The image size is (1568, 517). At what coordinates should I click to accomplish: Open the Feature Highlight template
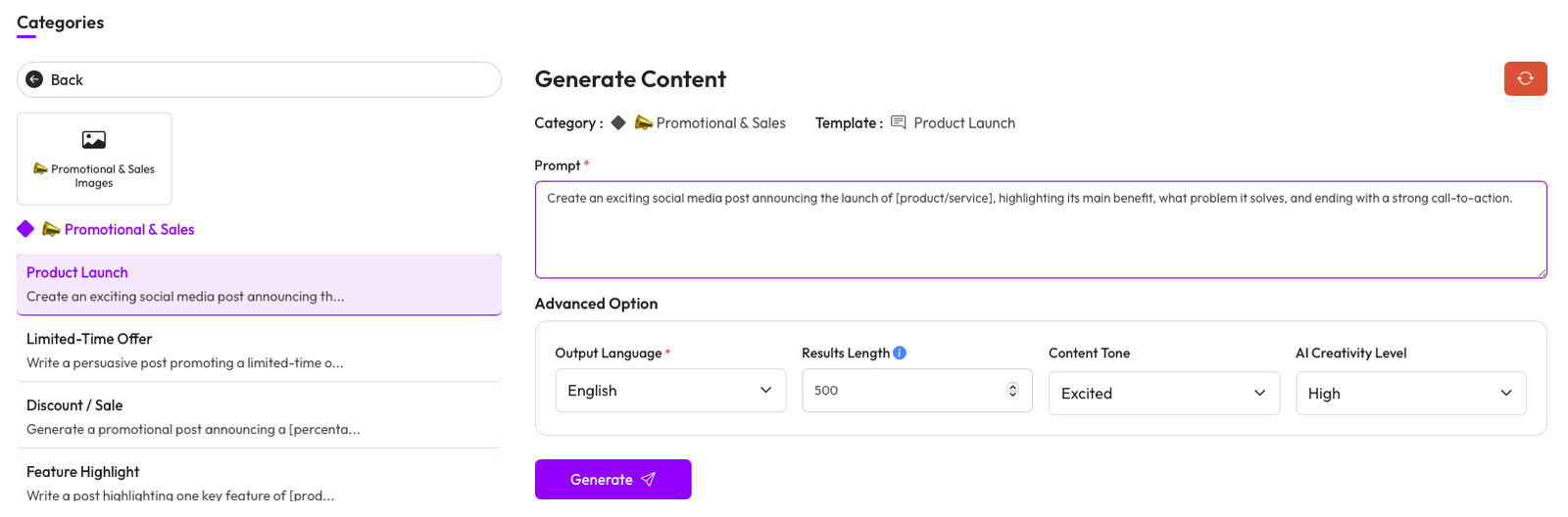point(259,482)
